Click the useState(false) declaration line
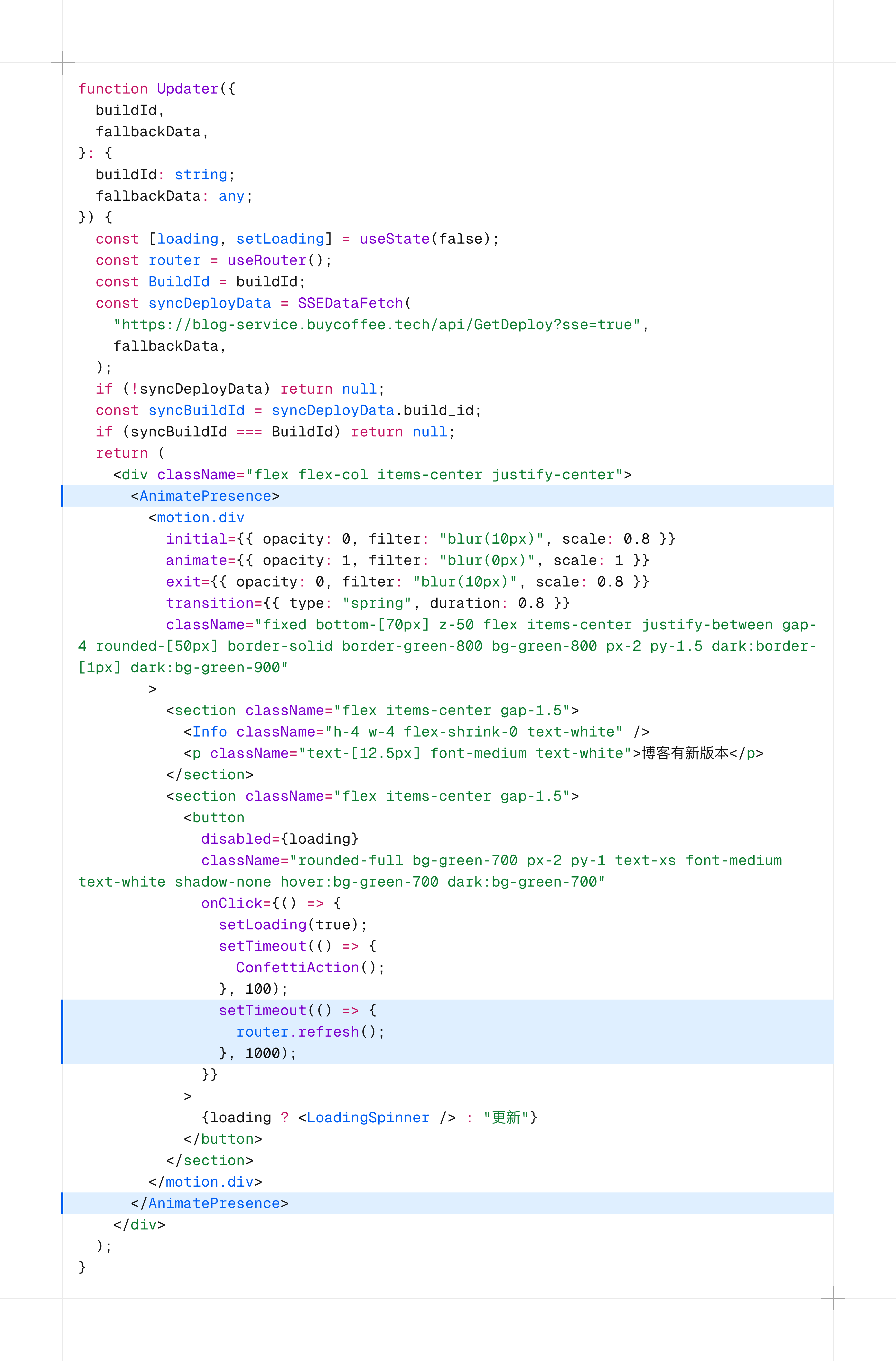 tap(297, 239)
